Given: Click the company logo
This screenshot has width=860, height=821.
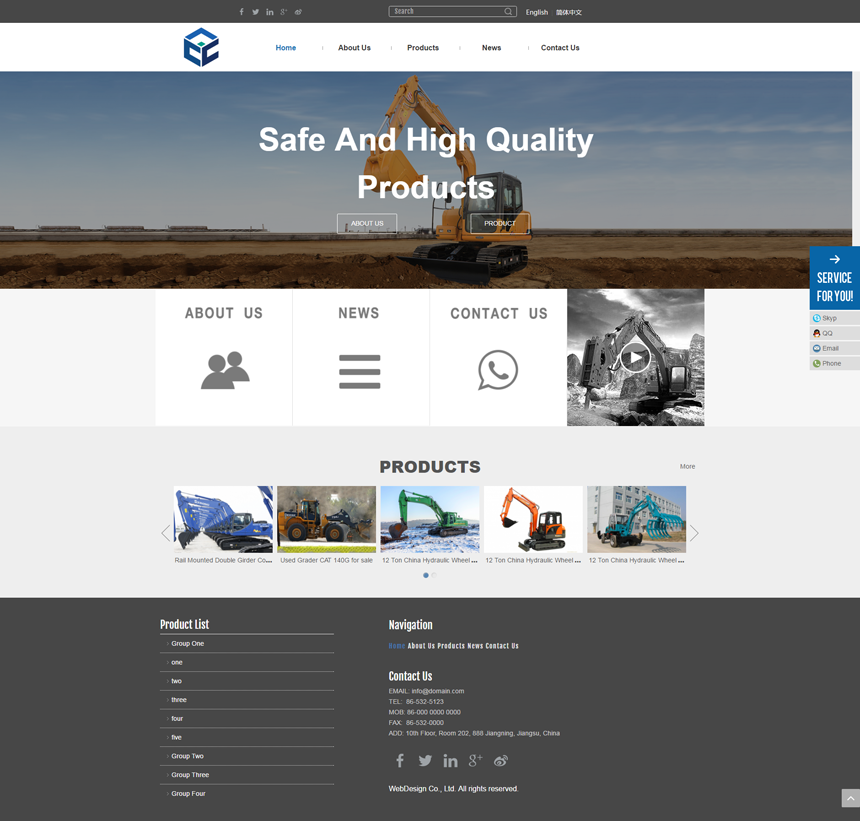Looking at the screenshot, I should click(x=201, y=47).
